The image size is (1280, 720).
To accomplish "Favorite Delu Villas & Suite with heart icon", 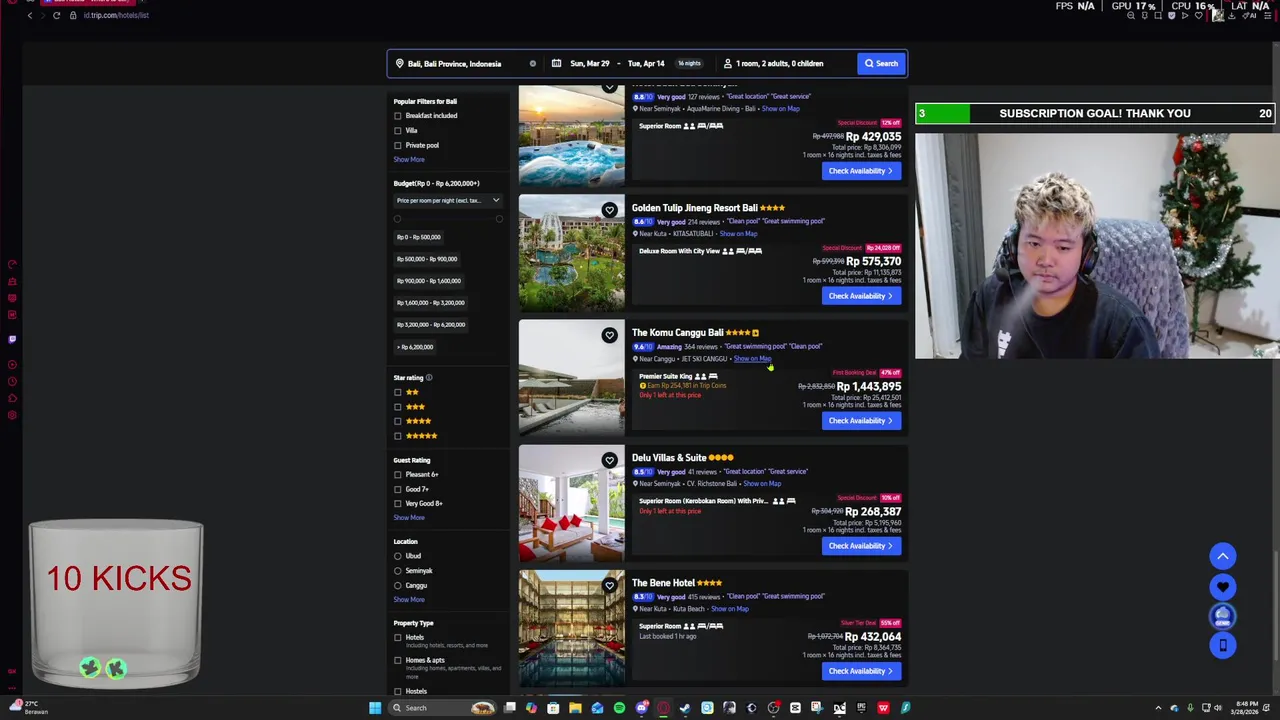I will pos(609,460).
